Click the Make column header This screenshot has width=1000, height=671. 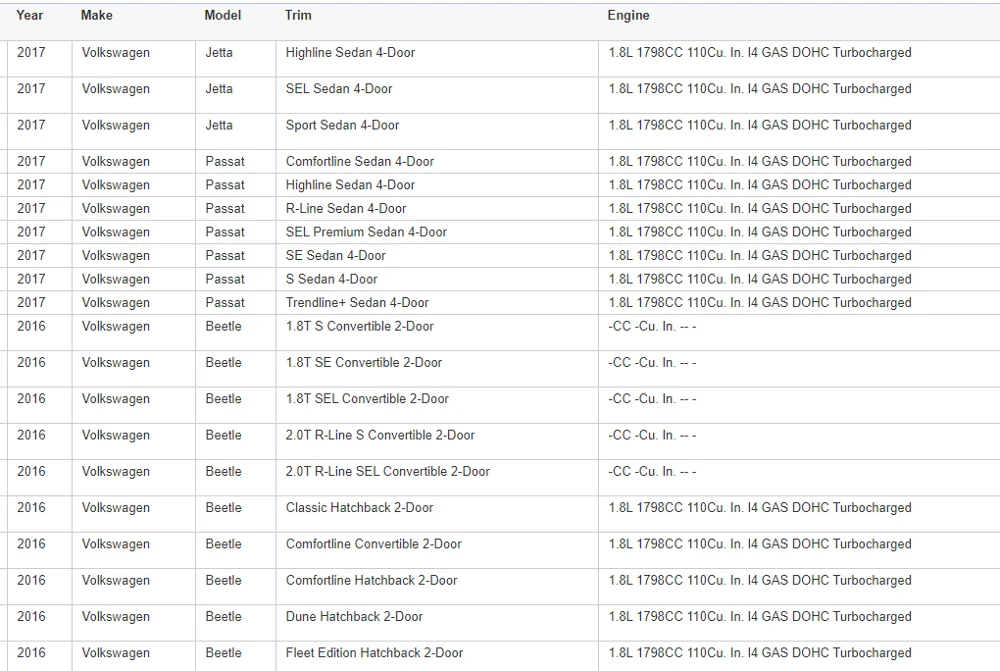click(97, 16)
